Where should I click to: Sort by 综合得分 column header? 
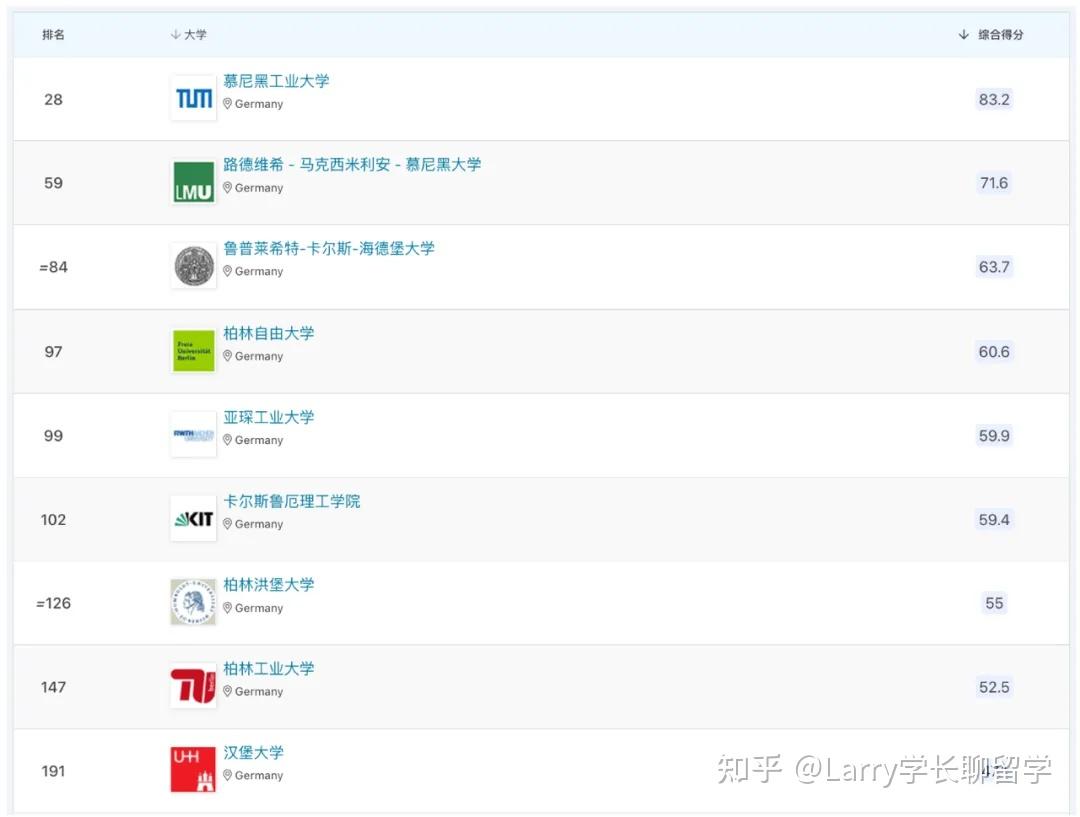click(991, 34)
